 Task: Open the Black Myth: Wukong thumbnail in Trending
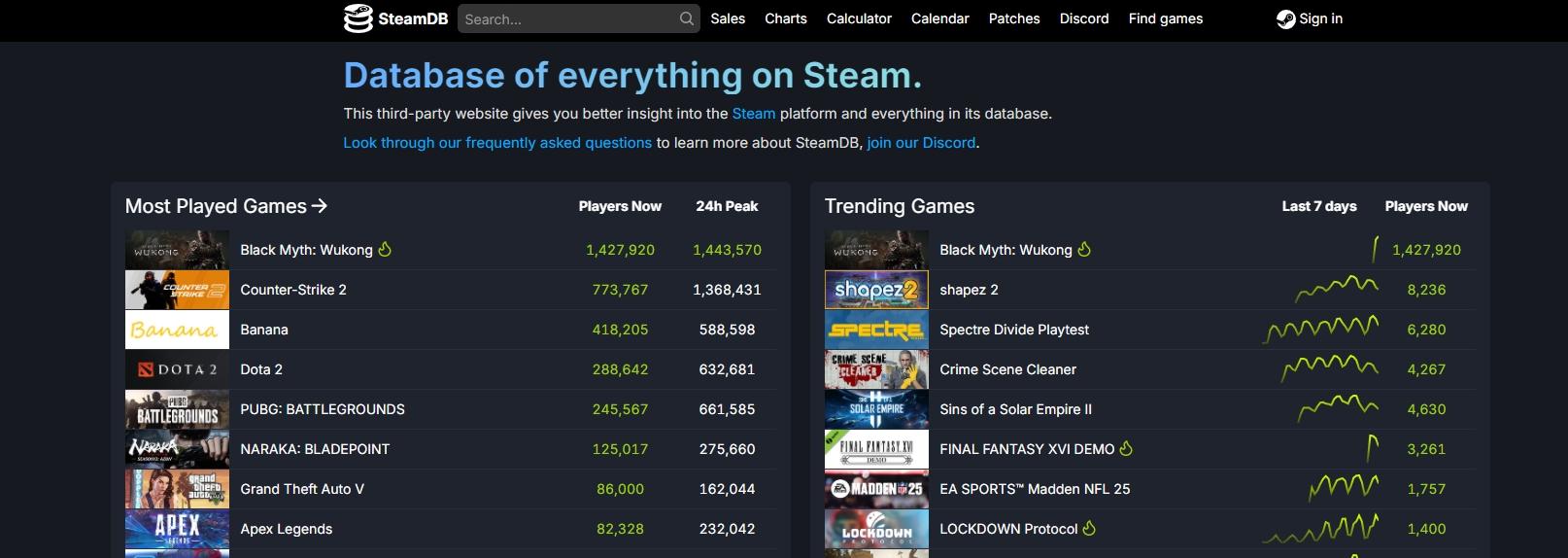[x=876, y=250]
